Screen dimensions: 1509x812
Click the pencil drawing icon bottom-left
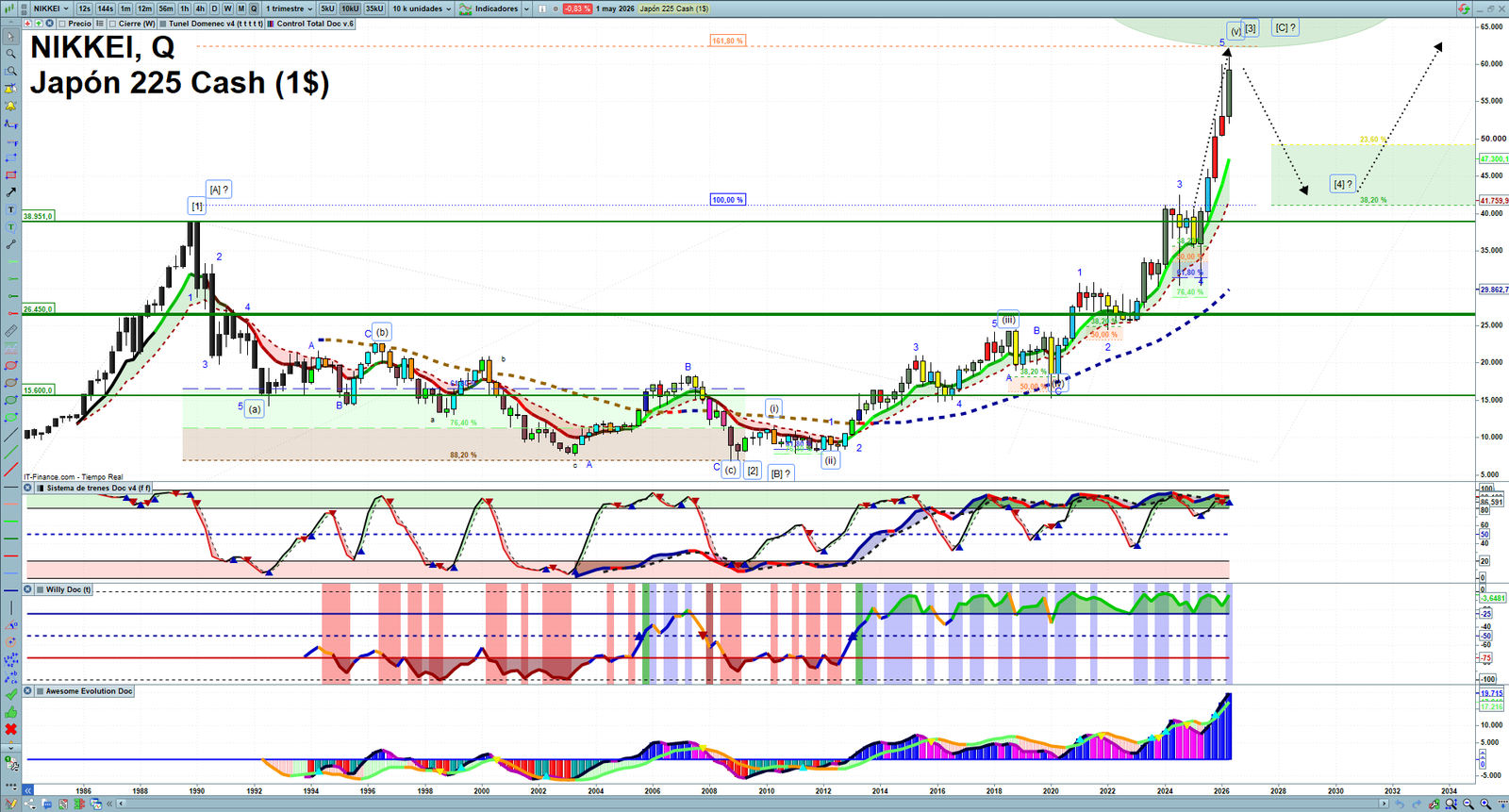pyautogui.click(x=10, y=804)
